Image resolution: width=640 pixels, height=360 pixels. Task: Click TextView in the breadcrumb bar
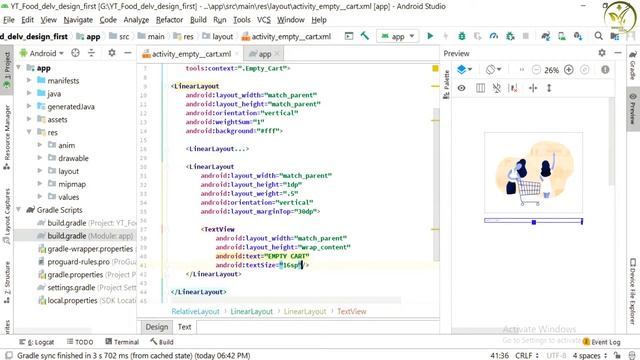(x=351, y=311)
